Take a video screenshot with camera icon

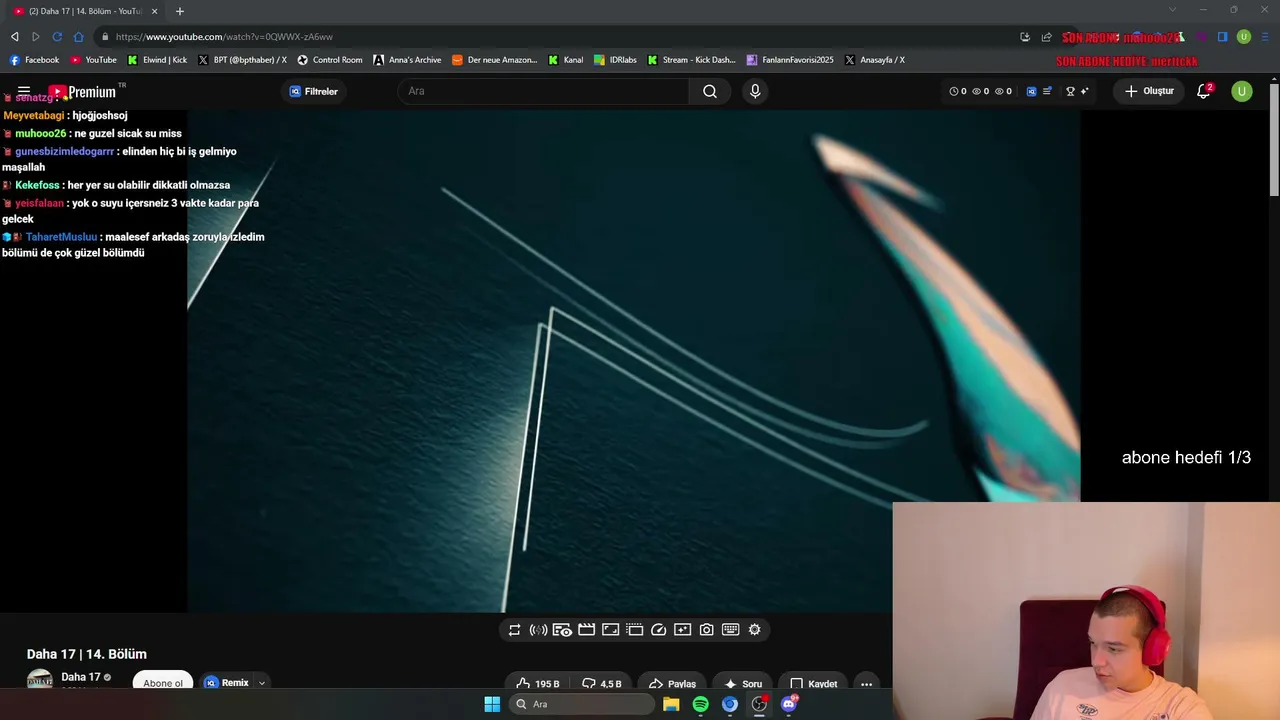pyautogui.click(x=706, y=630)
